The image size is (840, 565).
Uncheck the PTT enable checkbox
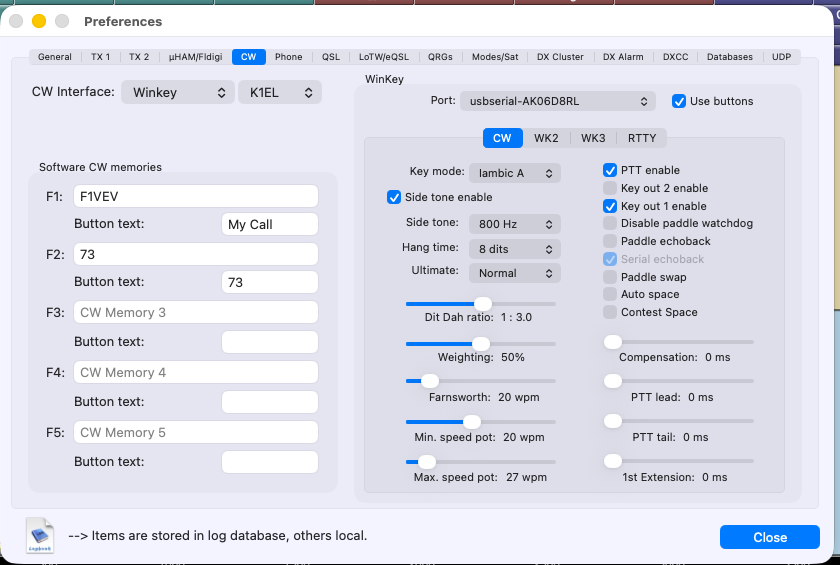[x=610, y=170]
